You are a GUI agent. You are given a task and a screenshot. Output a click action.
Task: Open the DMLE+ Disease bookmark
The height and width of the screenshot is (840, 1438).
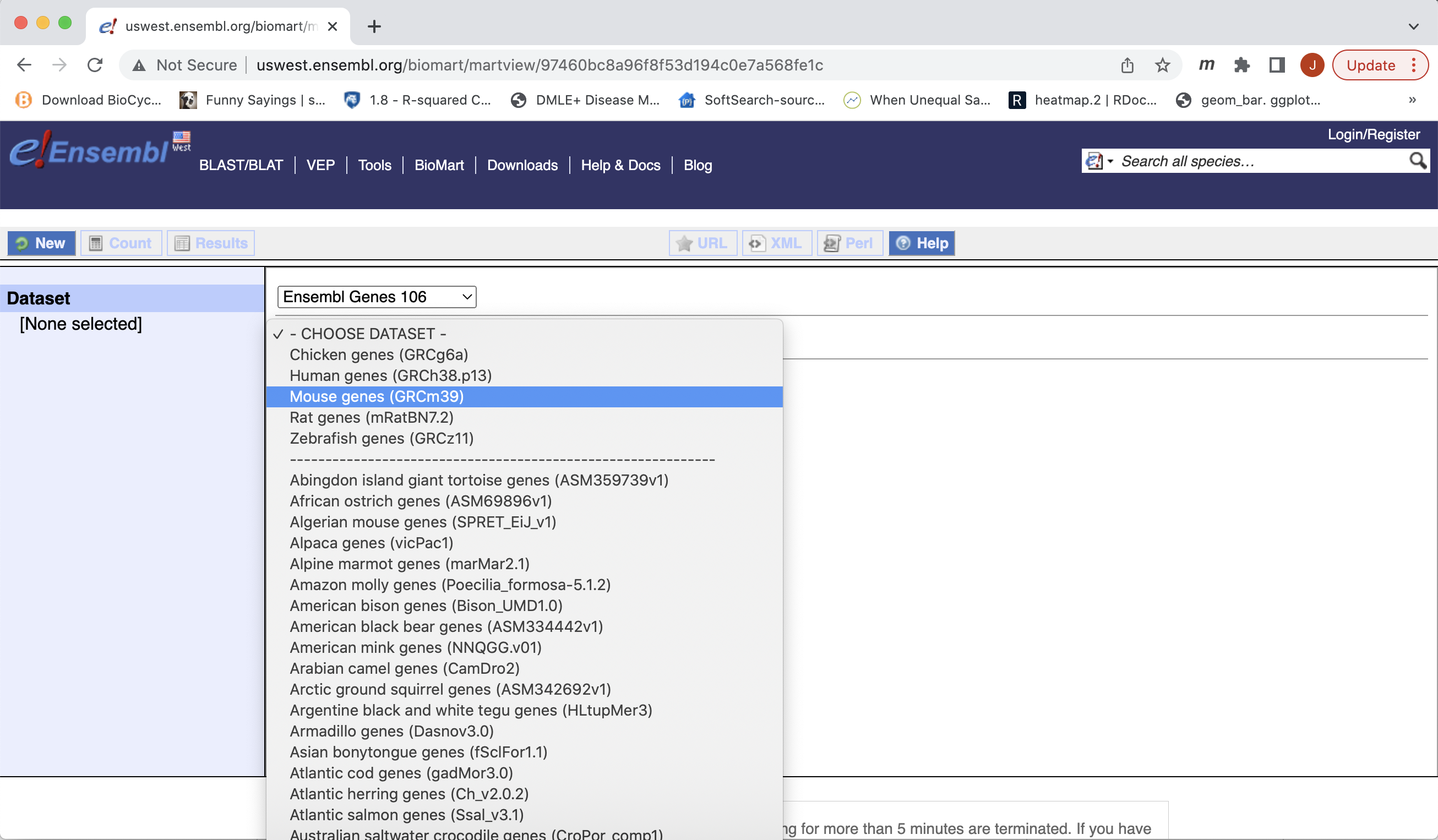pyautogui.click(x=585, y=100)
